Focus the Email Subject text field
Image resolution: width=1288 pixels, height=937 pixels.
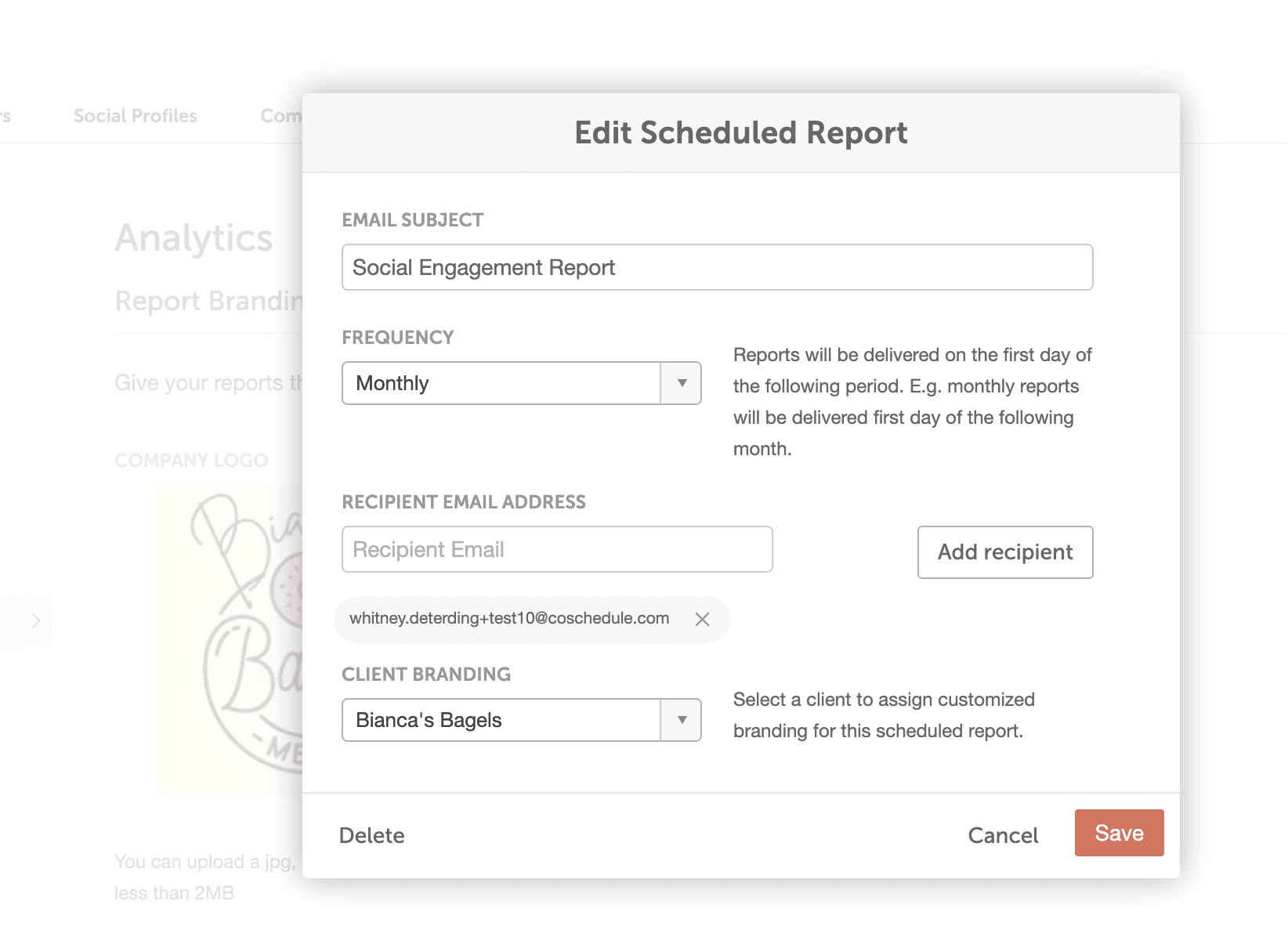(x=717, y=267)
